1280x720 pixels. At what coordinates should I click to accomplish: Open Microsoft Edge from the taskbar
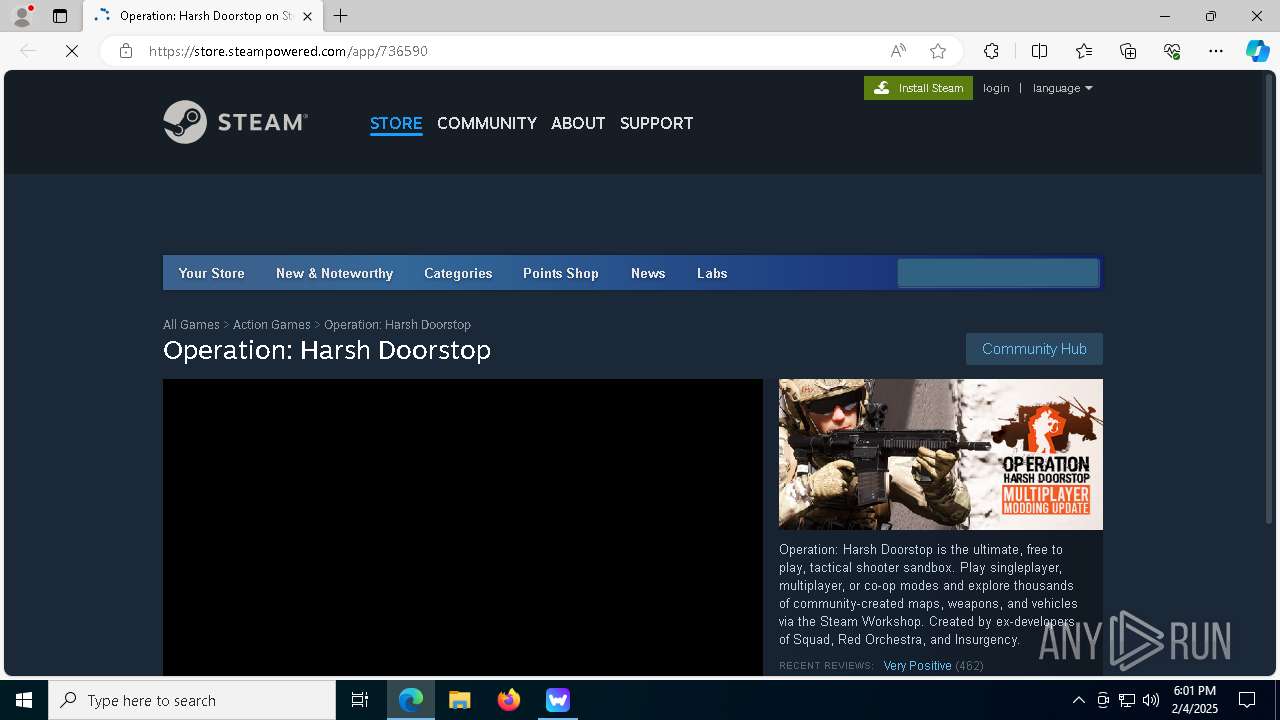pos(411,700)
